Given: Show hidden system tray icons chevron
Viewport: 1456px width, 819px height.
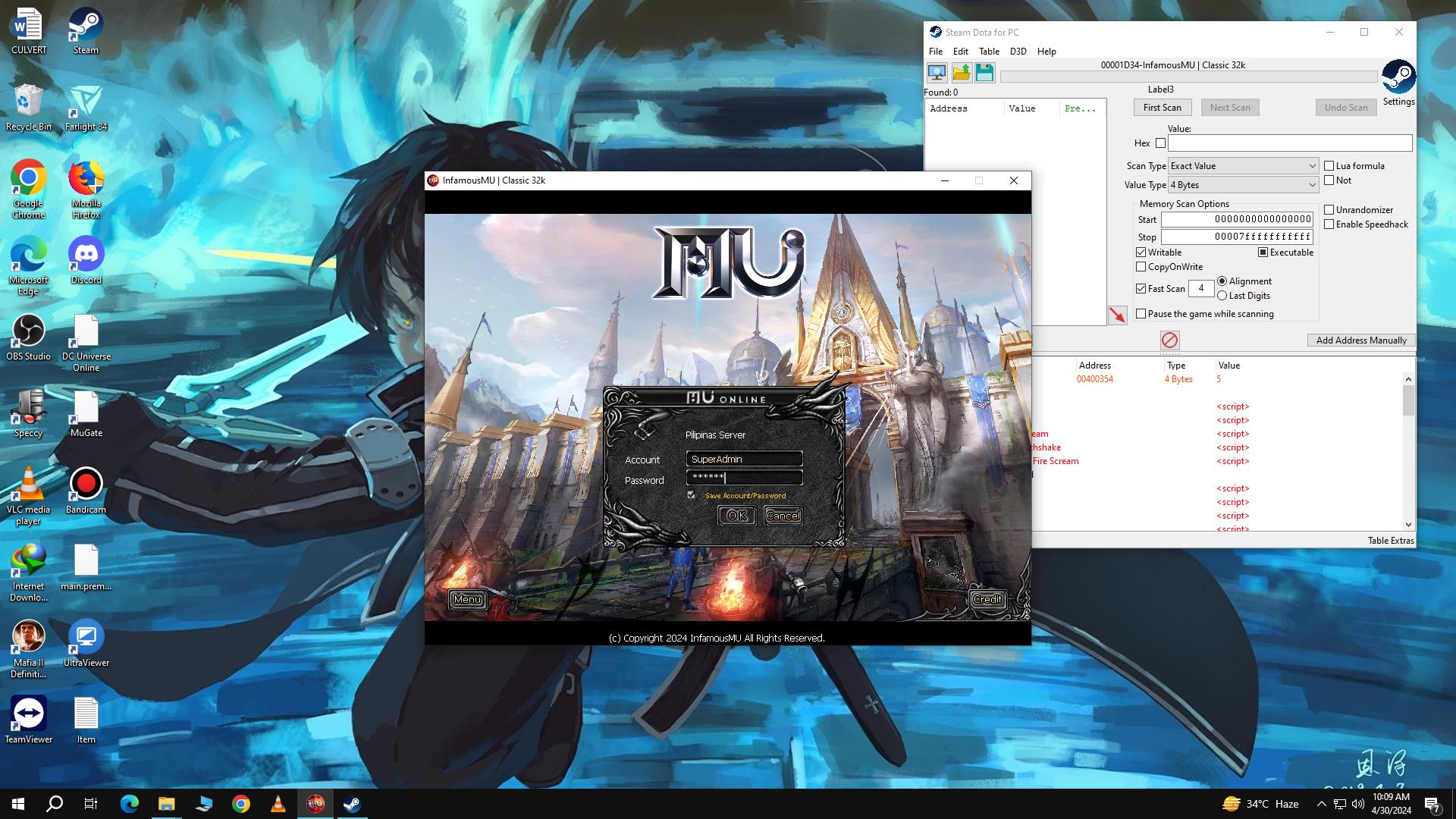Looking at the screenshot, I should coord(1321,804).
